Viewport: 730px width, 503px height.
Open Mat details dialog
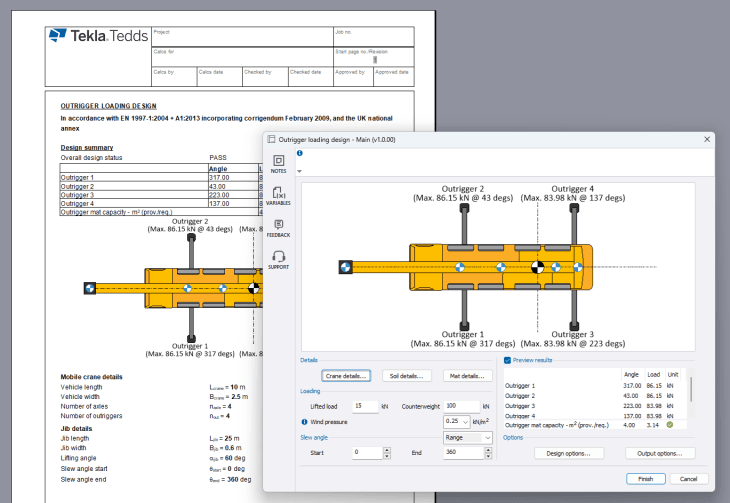[x=467, y=376]
